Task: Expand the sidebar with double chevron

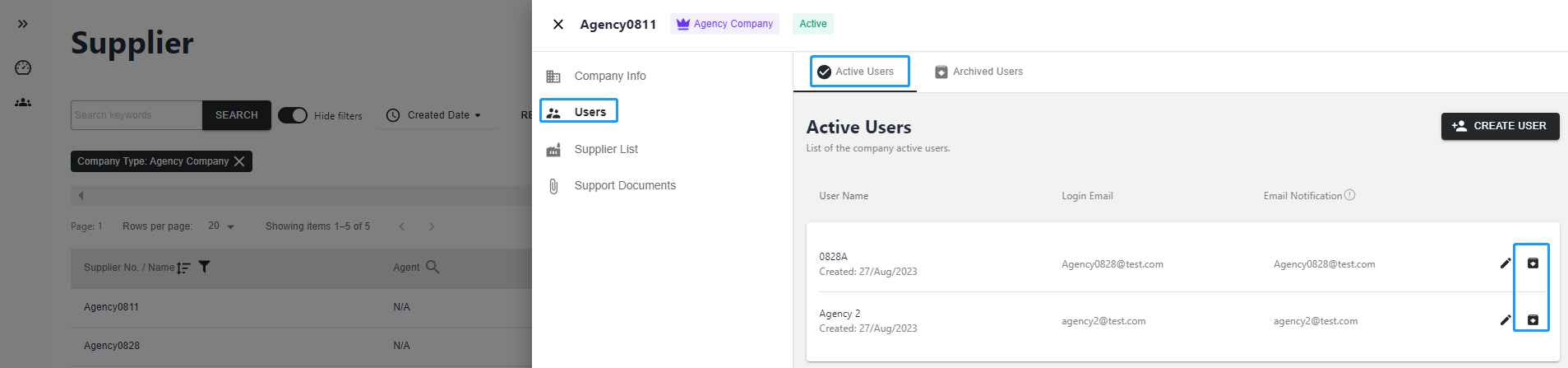Action: [23, 24]
